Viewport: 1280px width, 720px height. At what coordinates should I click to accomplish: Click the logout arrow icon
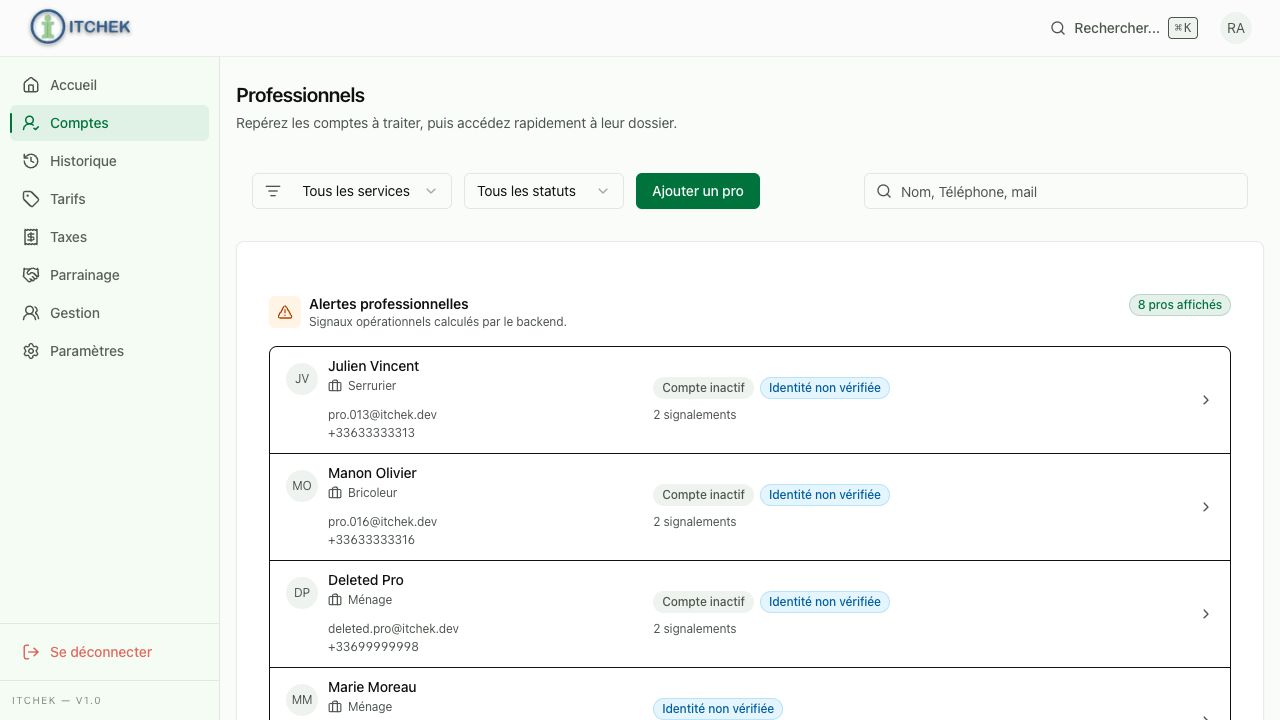[31, 652]
